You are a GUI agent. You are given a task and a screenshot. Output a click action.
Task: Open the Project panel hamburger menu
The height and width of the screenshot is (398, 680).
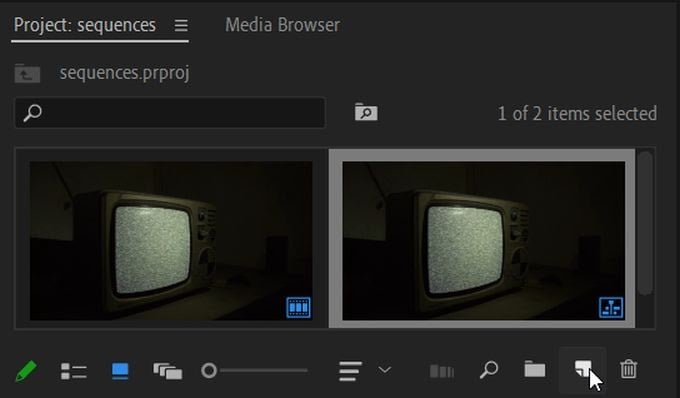181,25
